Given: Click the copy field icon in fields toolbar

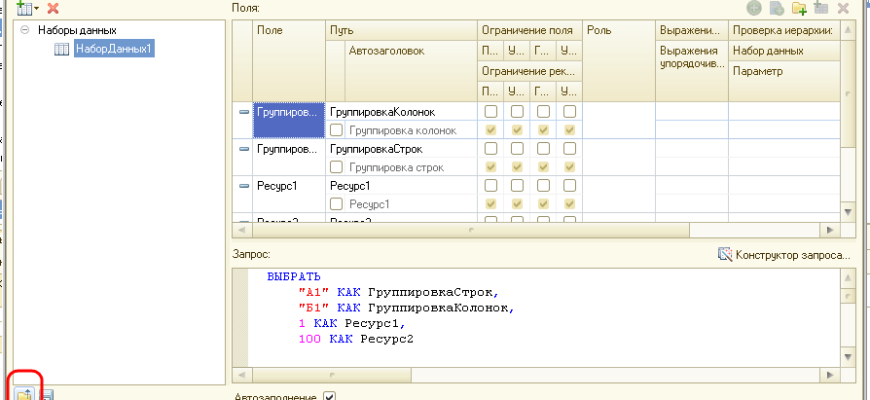Looking at the screenshot, I should click(x=776, y=7).
